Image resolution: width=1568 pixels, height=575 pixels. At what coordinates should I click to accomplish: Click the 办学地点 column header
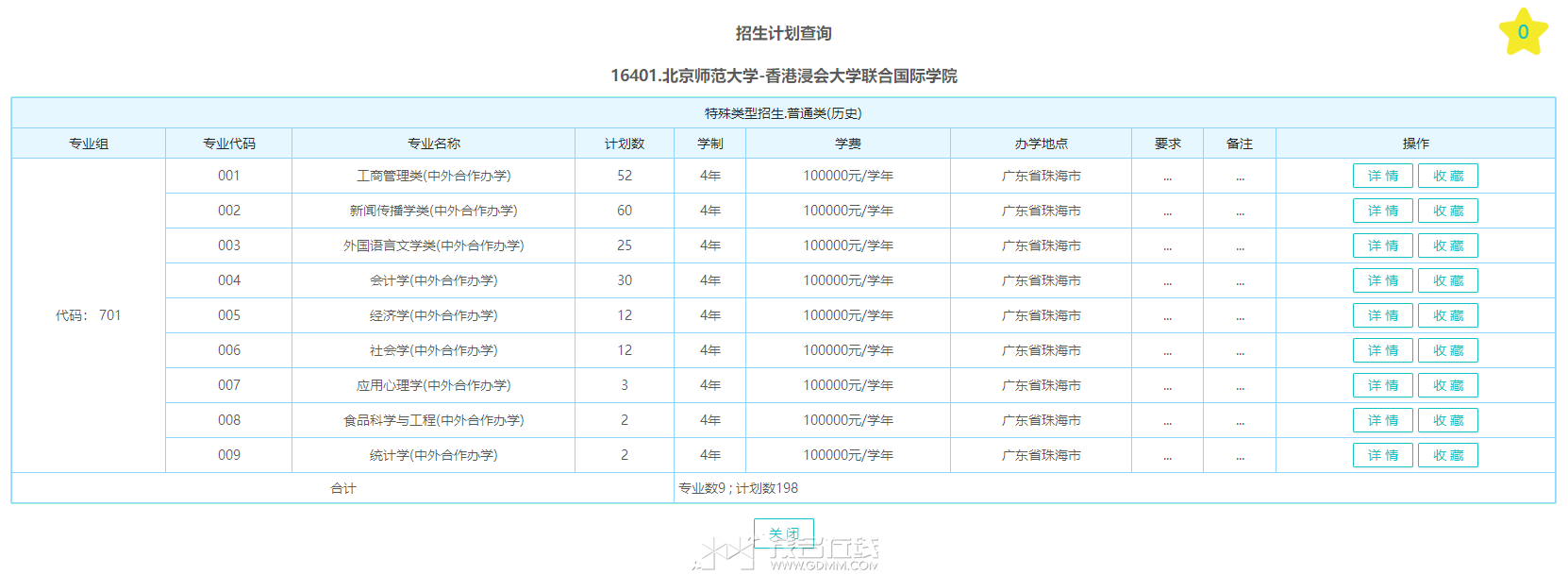click(x=1042, y=144)
